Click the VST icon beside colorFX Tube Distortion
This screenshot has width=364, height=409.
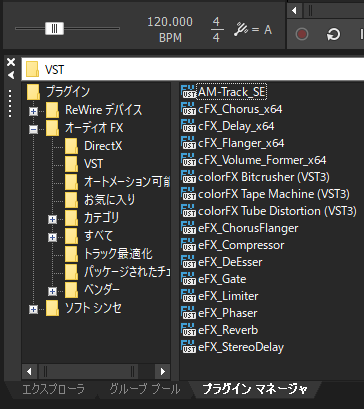coord(188,211)
